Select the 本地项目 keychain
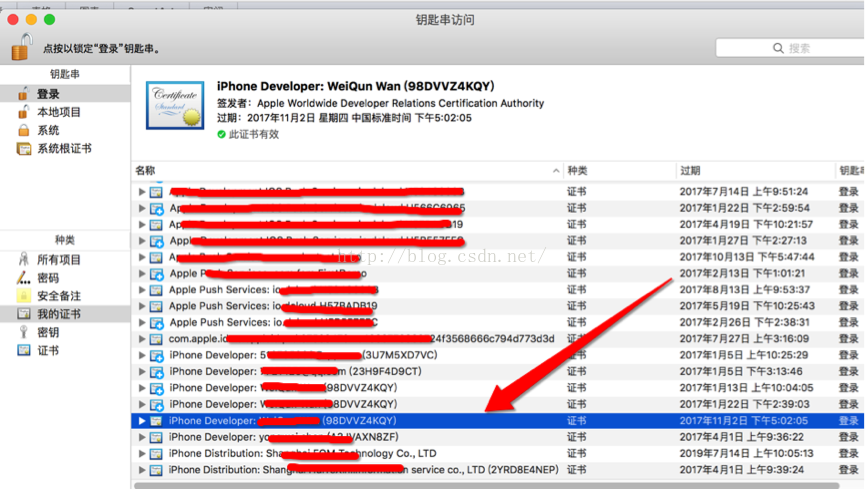 pyautogui.click(x=65, y=112)
